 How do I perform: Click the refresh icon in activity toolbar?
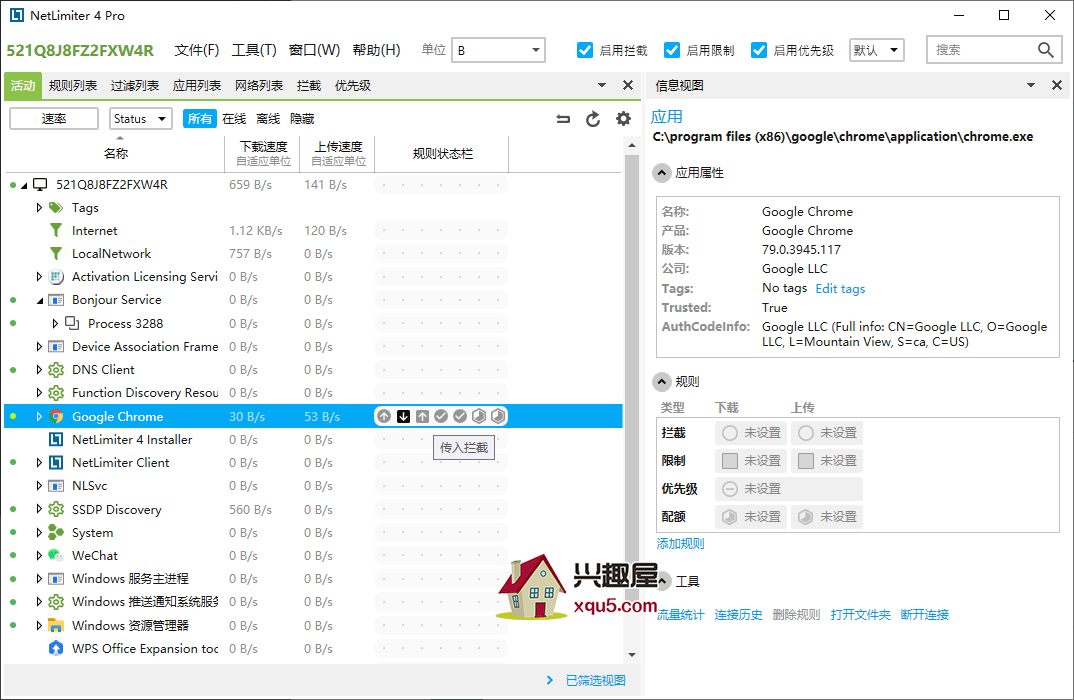[x=593, y=119]
